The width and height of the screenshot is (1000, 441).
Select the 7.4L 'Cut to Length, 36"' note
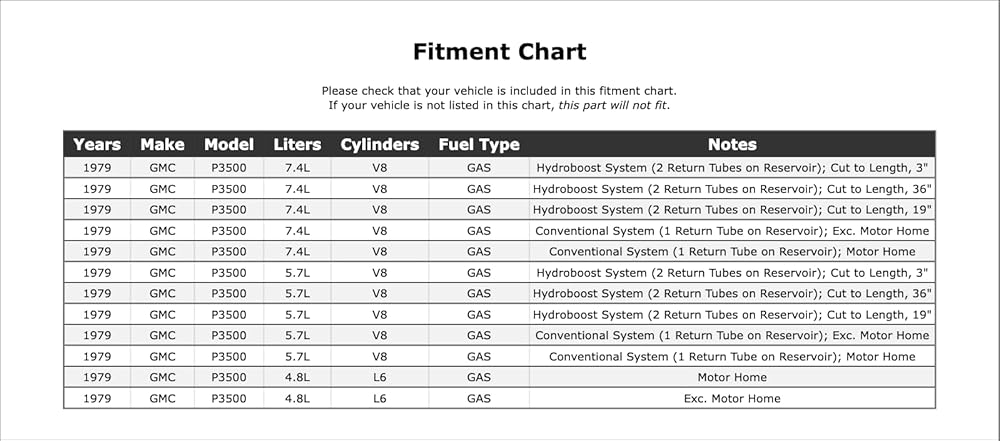(732, 189)
